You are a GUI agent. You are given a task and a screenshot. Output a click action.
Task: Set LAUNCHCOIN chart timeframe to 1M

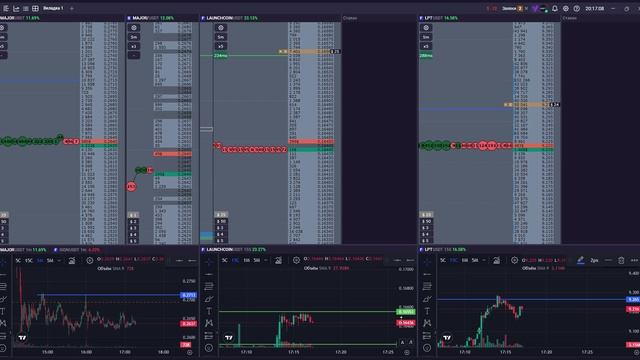(x=247, y=260)
